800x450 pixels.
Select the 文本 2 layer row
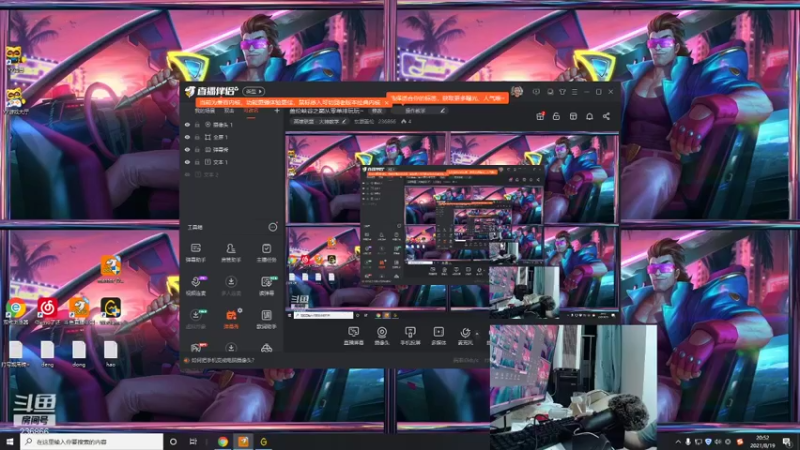pos(232,174)
